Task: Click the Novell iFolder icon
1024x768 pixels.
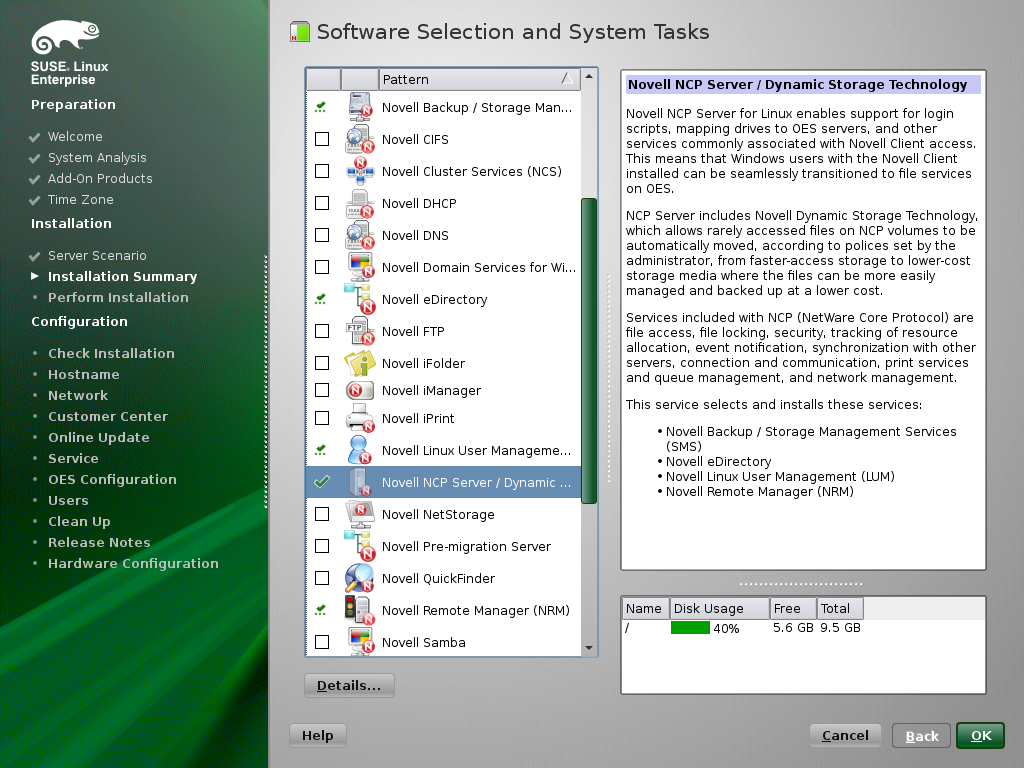Action: point(359,363)
